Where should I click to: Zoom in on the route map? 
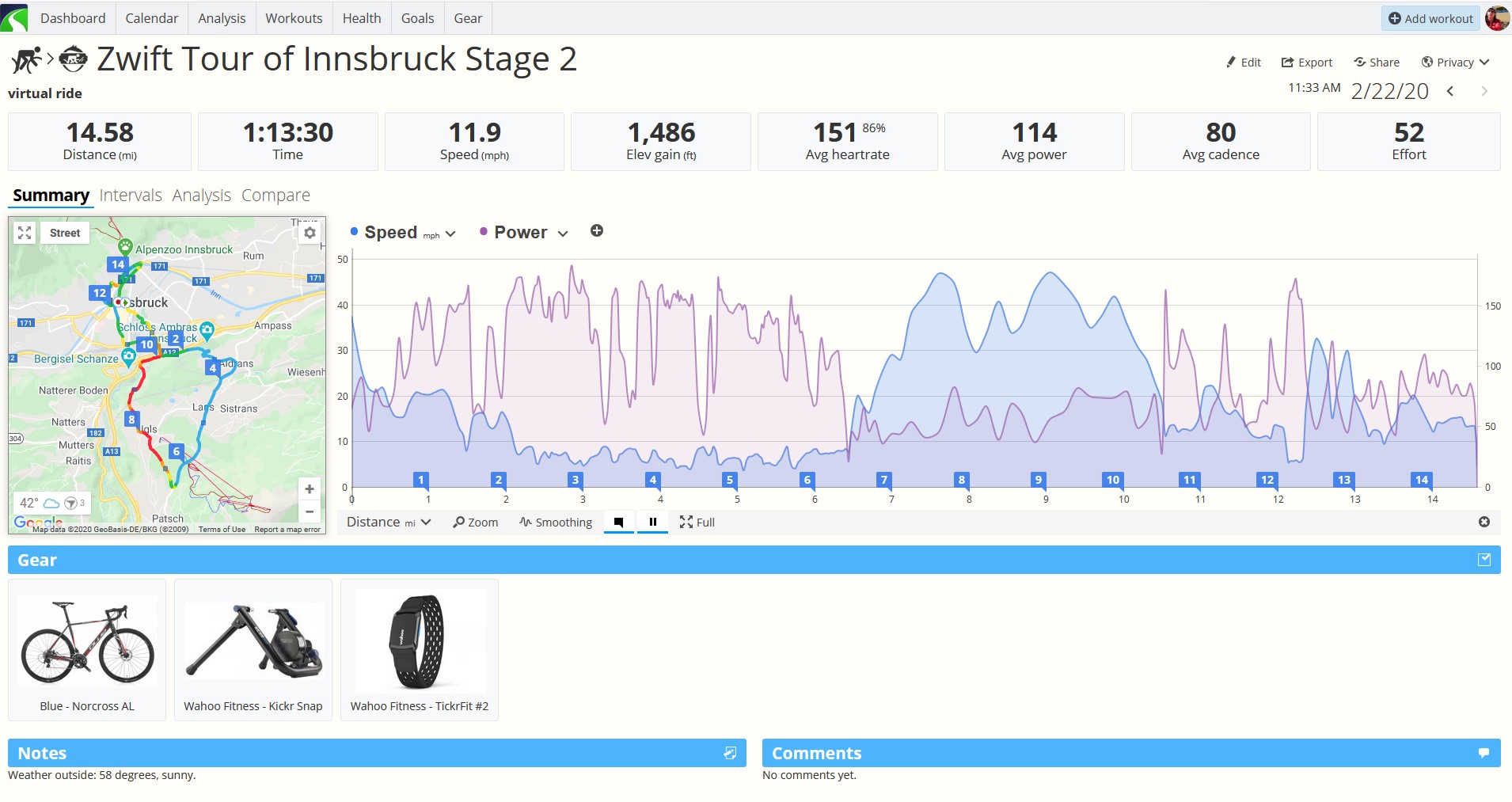(x=310, y=489)
